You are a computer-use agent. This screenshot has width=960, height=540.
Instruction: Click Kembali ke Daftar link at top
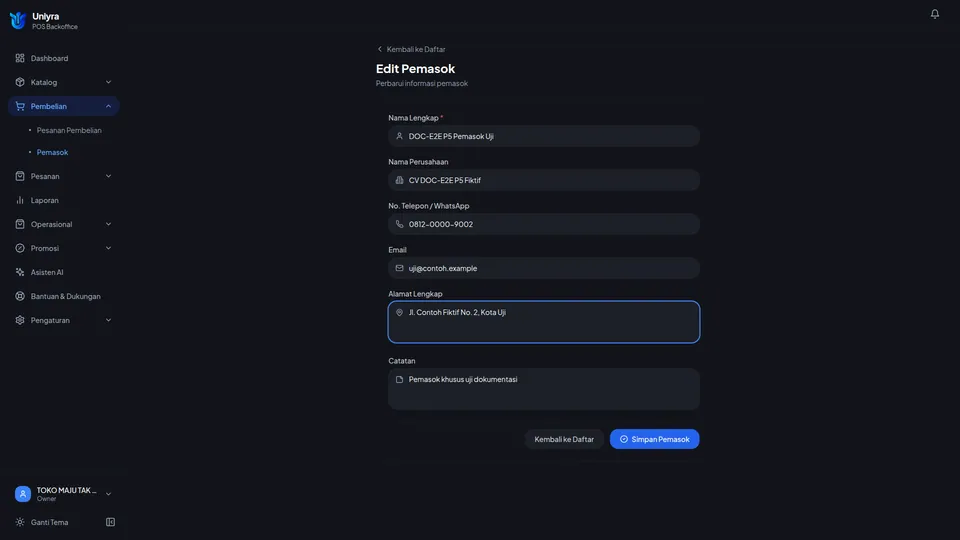[411, 49]
